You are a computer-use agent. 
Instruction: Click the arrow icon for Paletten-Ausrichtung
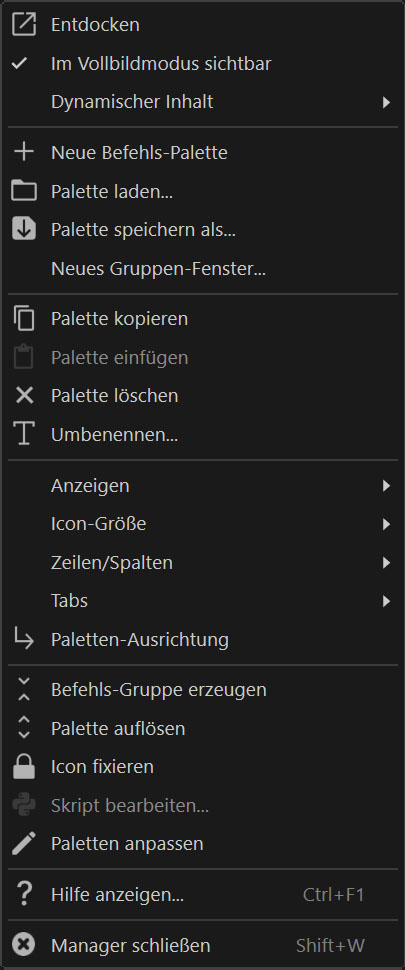click(24, 638)
